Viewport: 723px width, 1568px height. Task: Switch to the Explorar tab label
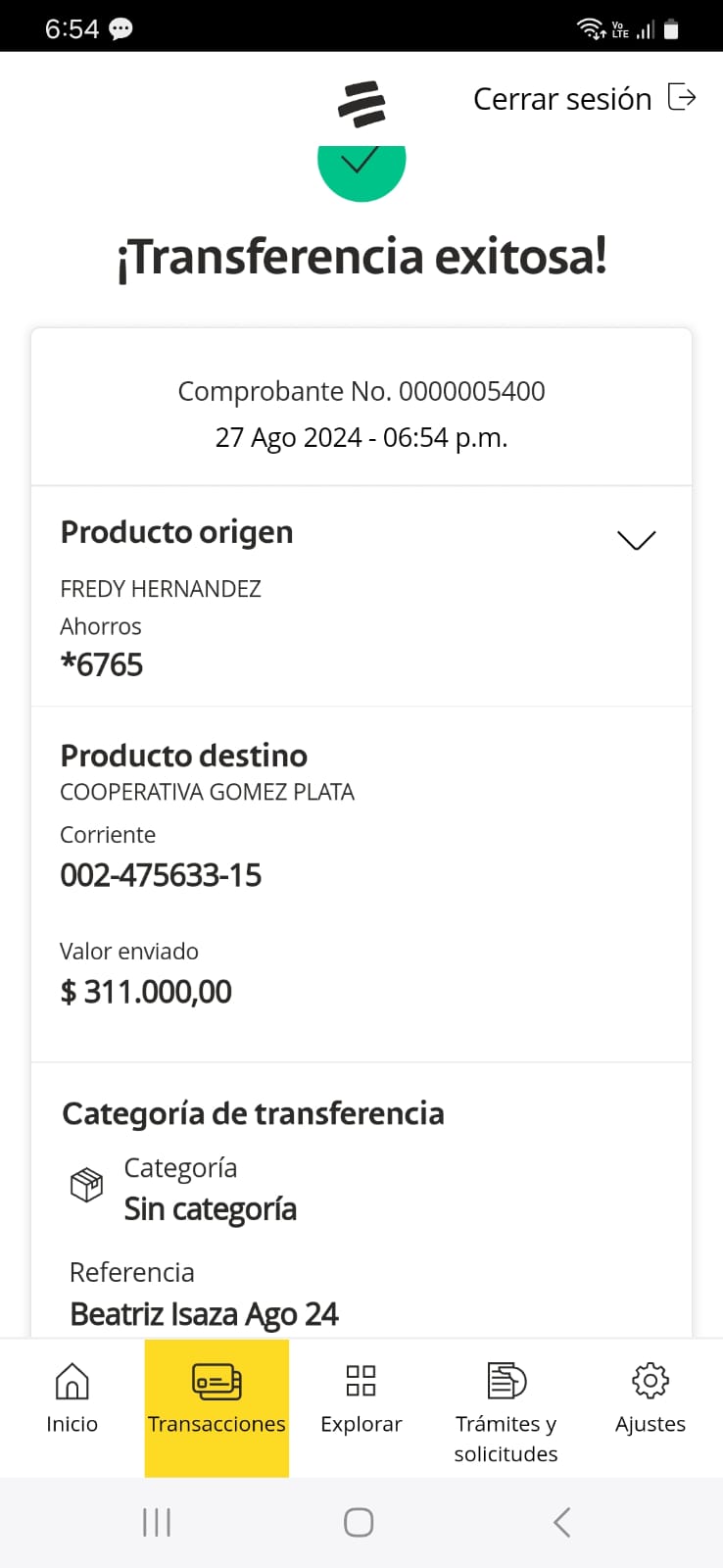click(x=361, y=1424)
